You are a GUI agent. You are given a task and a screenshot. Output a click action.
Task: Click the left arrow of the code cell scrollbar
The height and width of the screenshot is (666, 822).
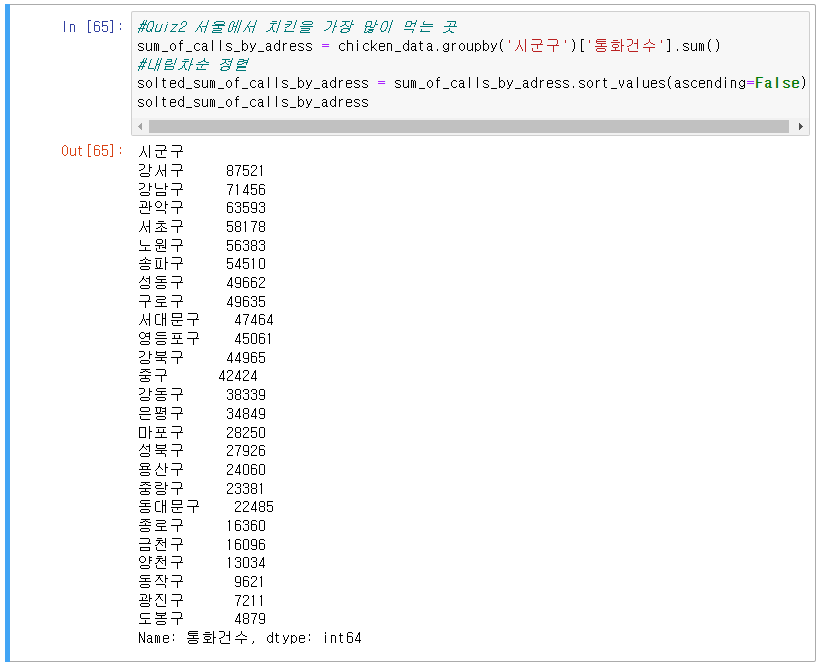coord(140,126)
